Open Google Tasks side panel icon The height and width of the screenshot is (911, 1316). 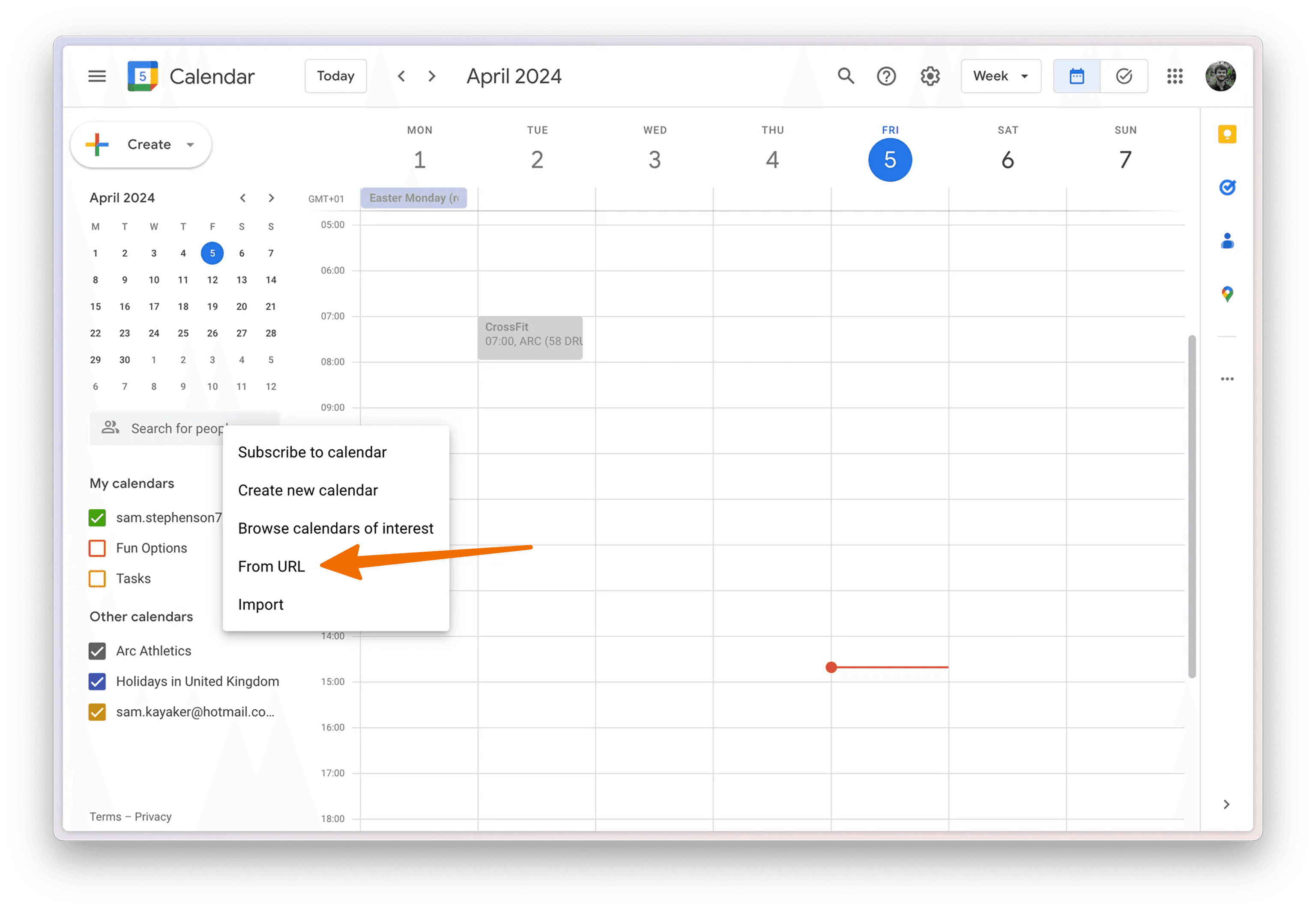(x=1227, y=187)
